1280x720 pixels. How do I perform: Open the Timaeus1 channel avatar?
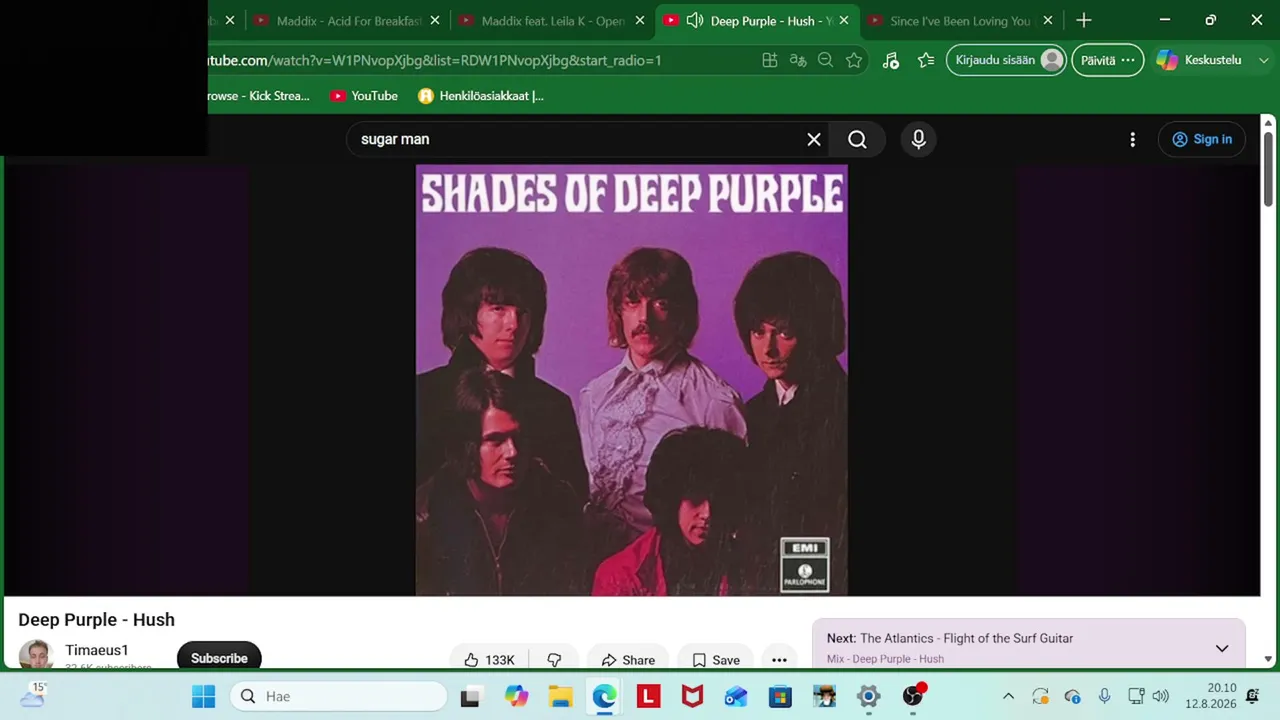coord(35,655)
